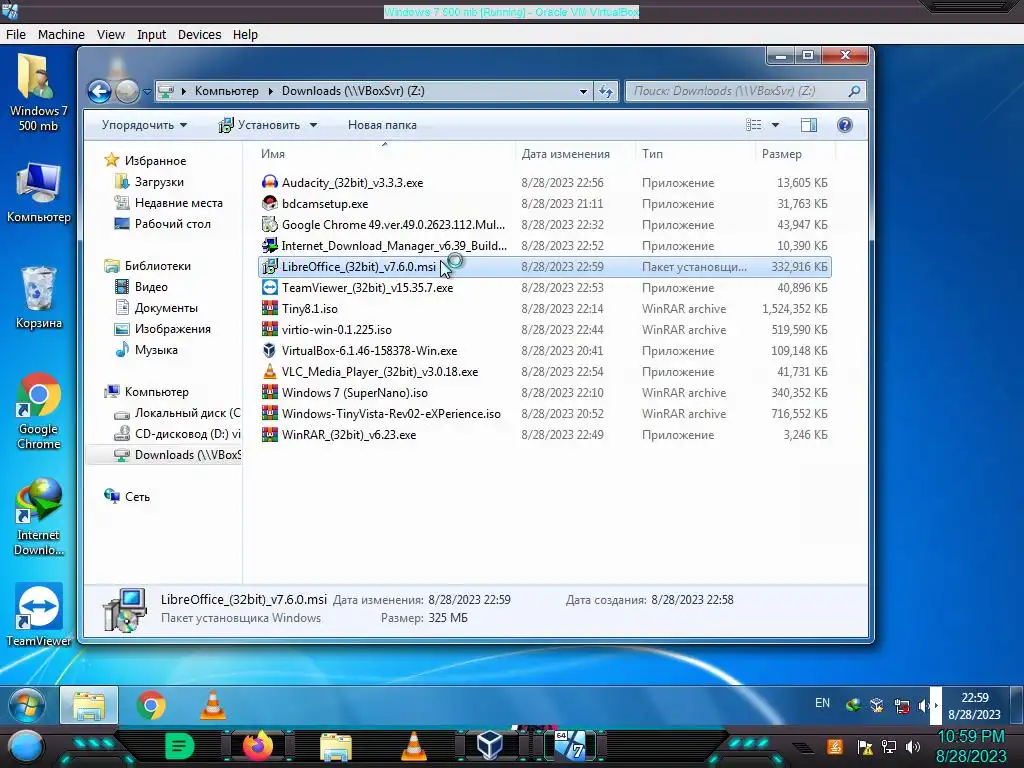The image size is (1024, 768).
Task: Open Библиотеки in navigation pane
Action: pos(157,266)
